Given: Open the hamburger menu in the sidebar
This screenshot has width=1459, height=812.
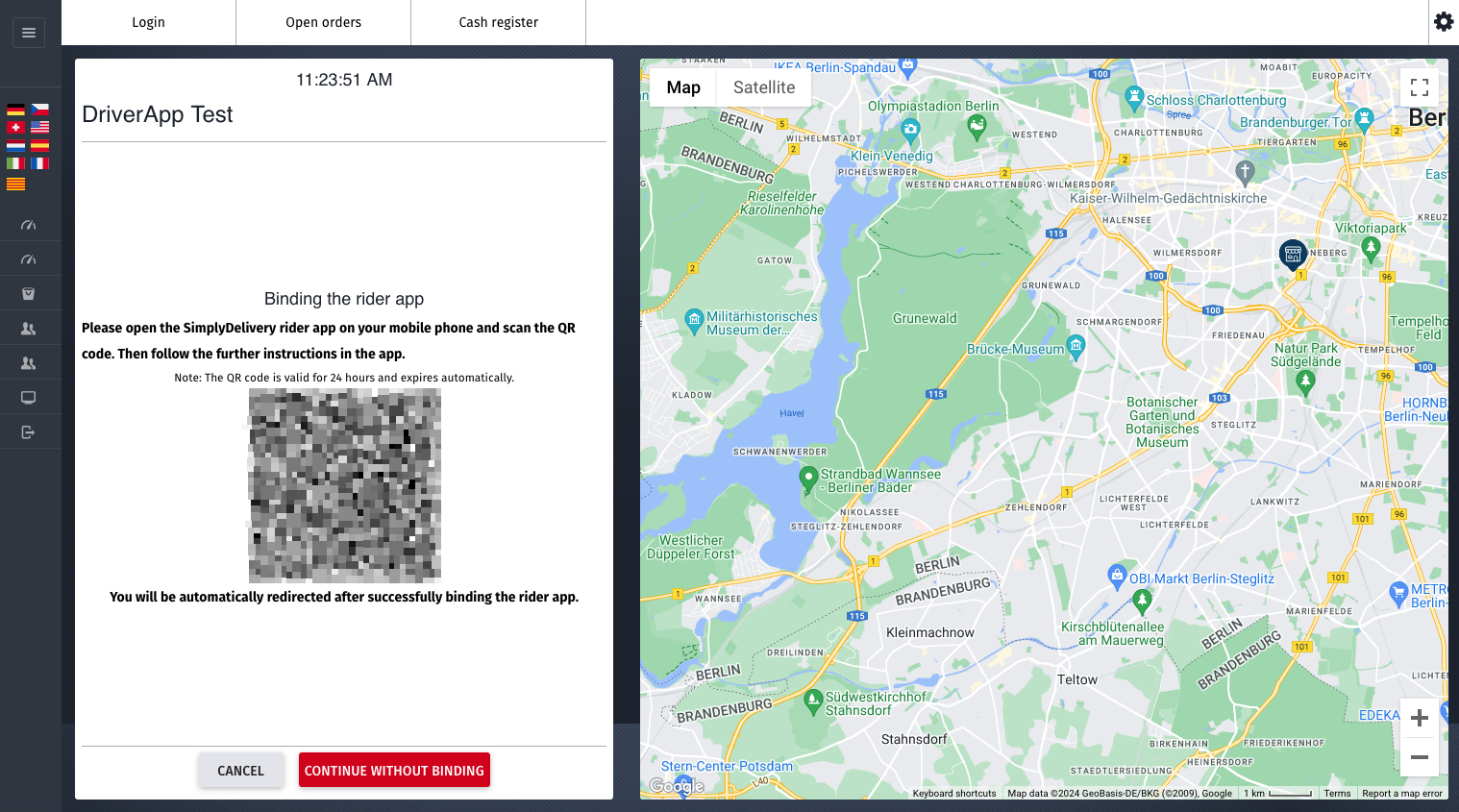Looking at the screenshot, I should (29, 33).
